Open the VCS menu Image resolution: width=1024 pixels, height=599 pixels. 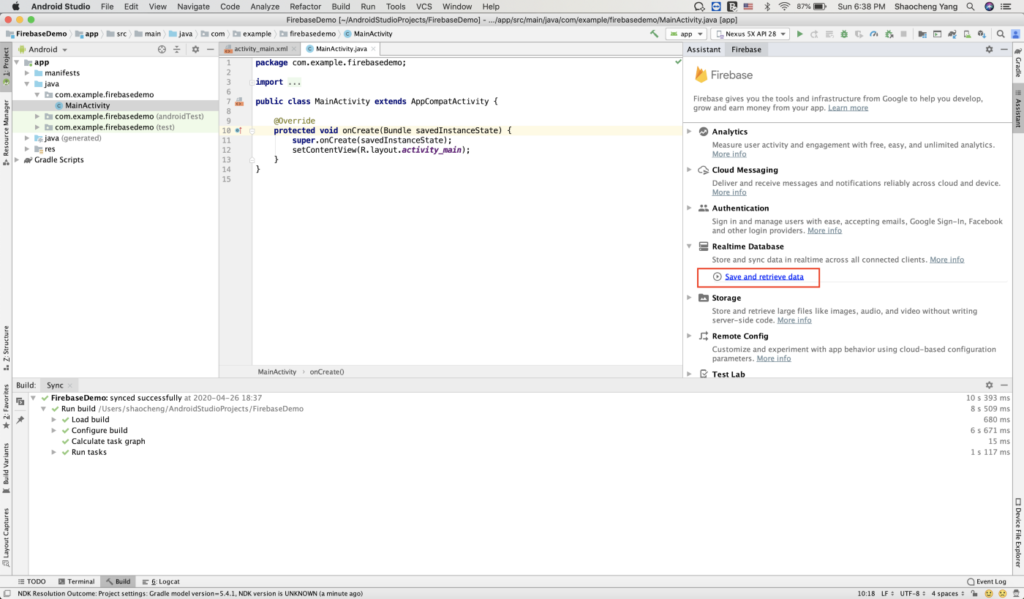424,7
